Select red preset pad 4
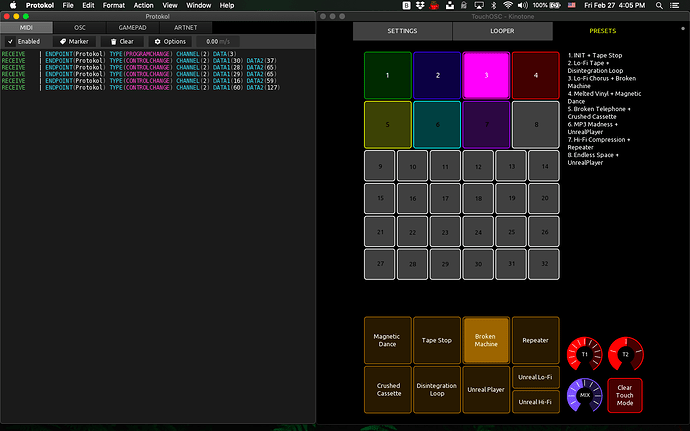This screenshot has height=431, width=690. click(x=535, y=75)
